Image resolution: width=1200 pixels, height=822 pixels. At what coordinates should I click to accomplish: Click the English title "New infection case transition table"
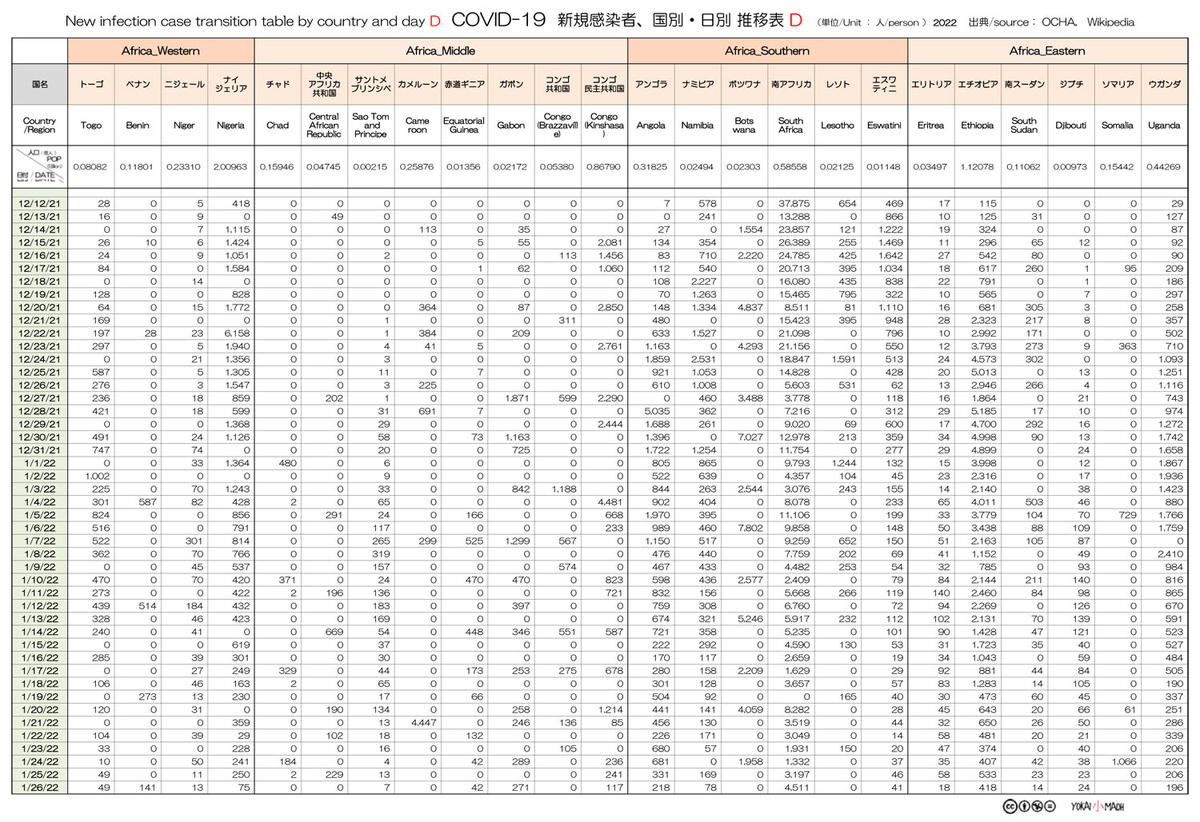pos(178,21)
